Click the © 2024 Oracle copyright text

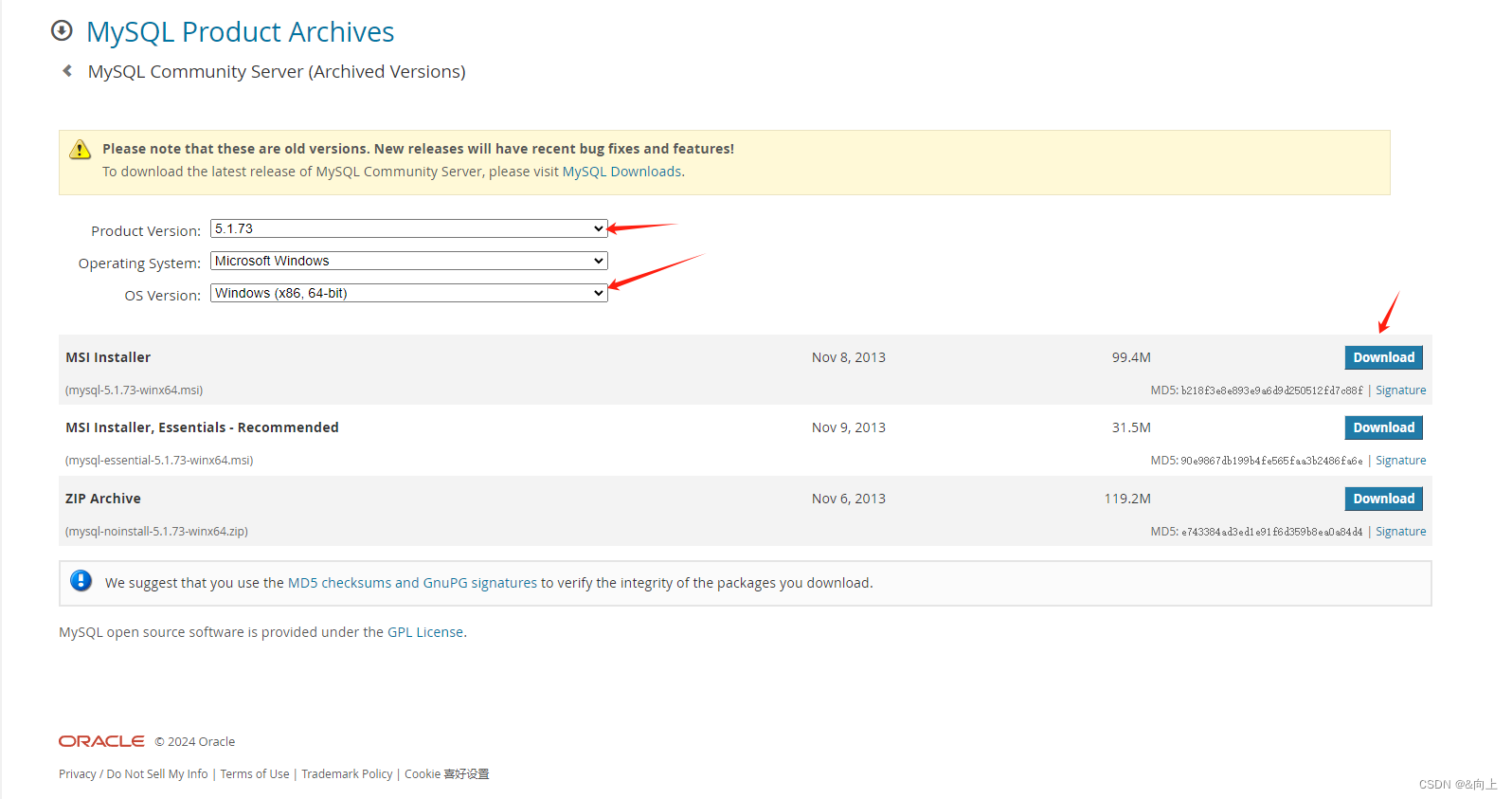pos(195,742)
